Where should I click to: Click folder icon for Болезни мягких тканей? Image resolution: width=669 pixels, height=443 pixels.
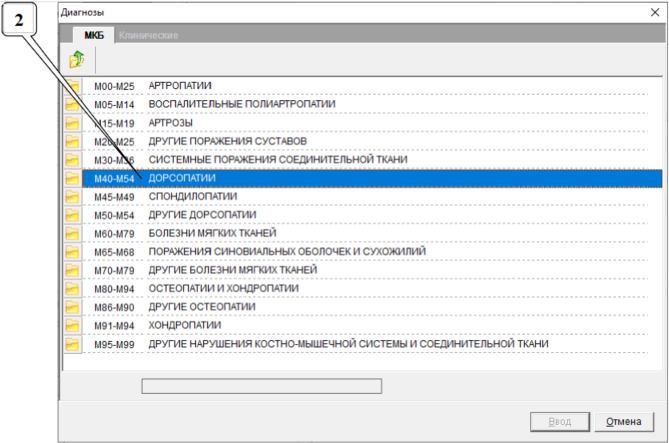72,233
